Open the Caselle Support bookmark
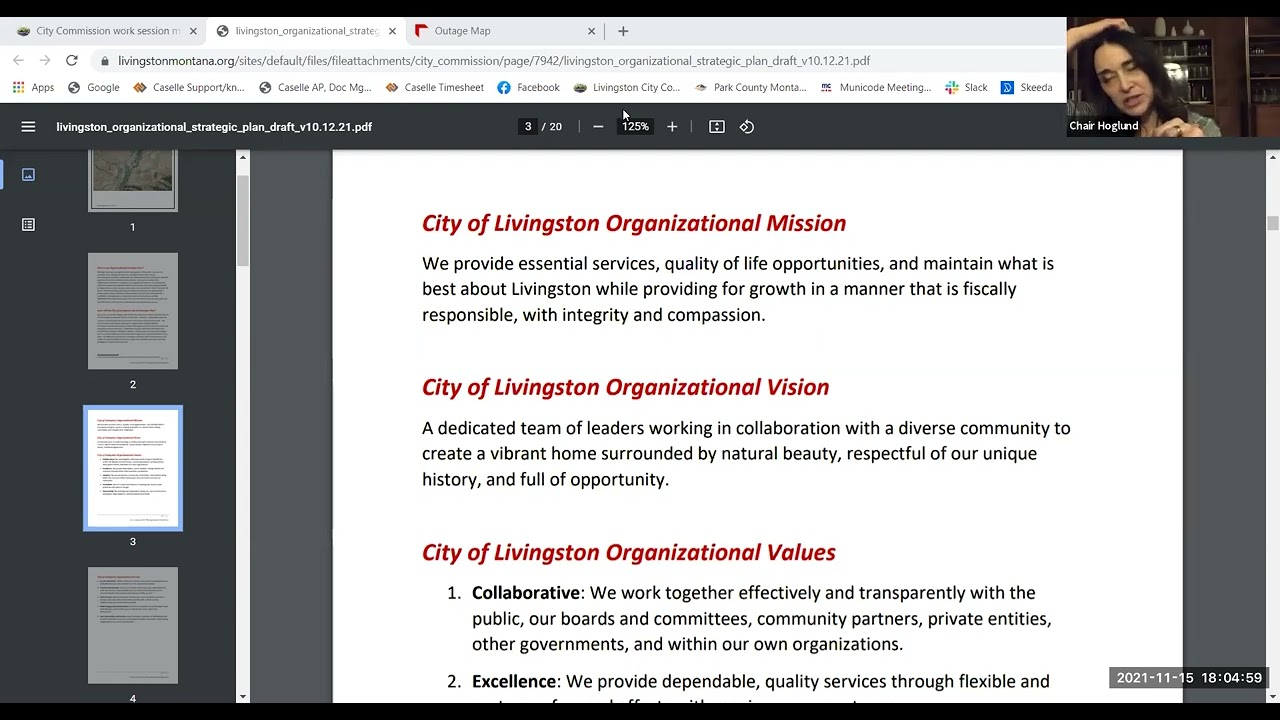The image size is (1280, 720). pyautogui.click(x=189, y=88)
